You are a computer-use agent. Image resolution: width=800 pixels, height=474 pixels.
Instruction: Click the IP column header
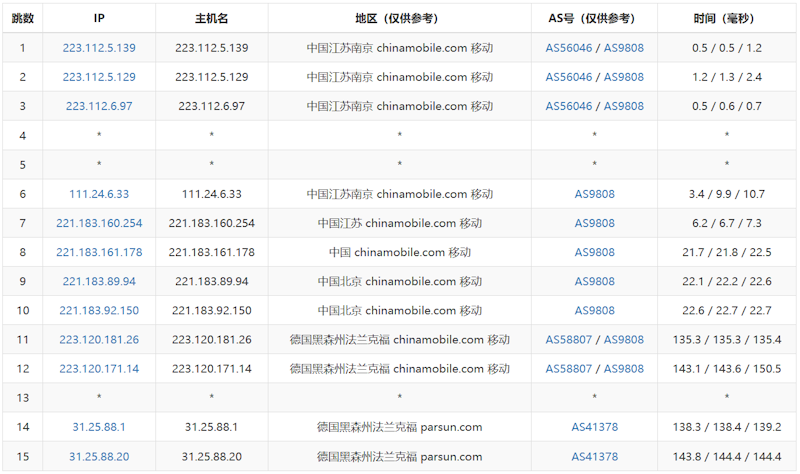[x=99, y=18]
